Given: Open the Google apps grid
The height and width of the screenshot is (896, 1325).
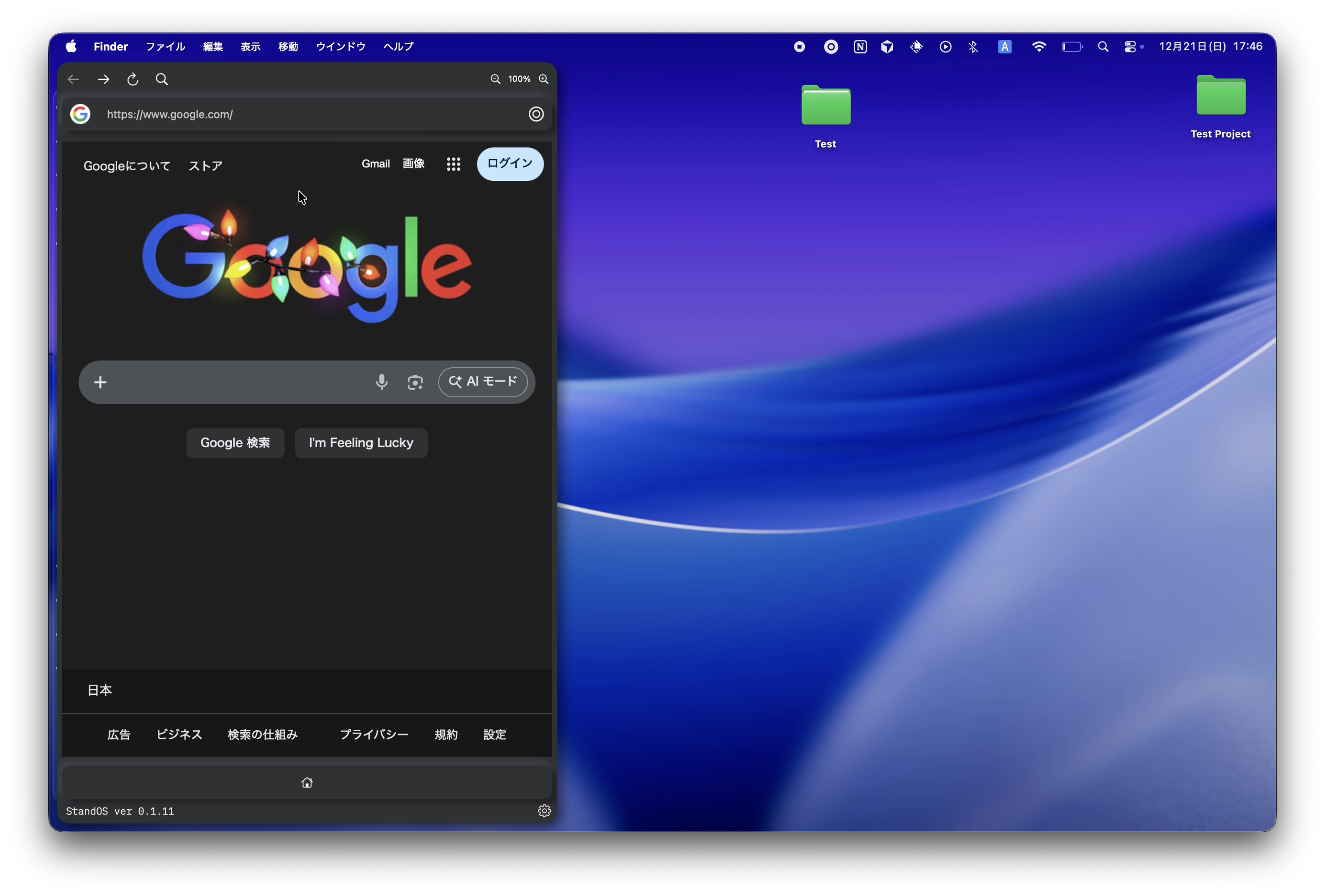Looking at the screenshot, I should 453,164.
